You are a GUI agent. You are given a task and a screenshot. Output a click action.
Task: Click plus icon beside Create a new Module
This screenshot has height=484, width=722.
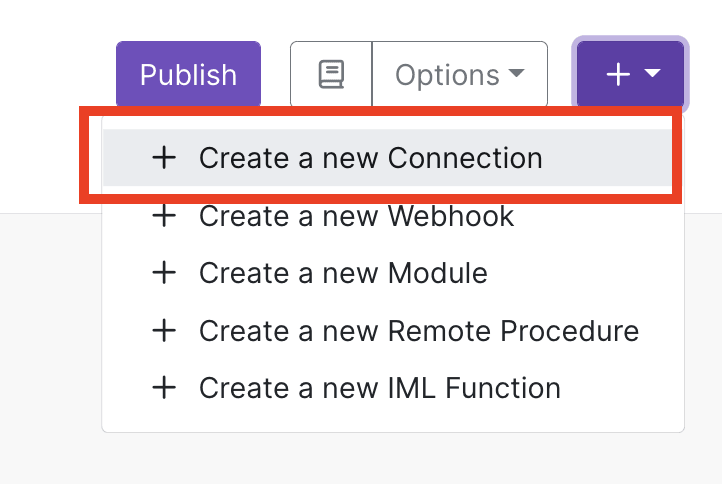(x=163, y=272)
